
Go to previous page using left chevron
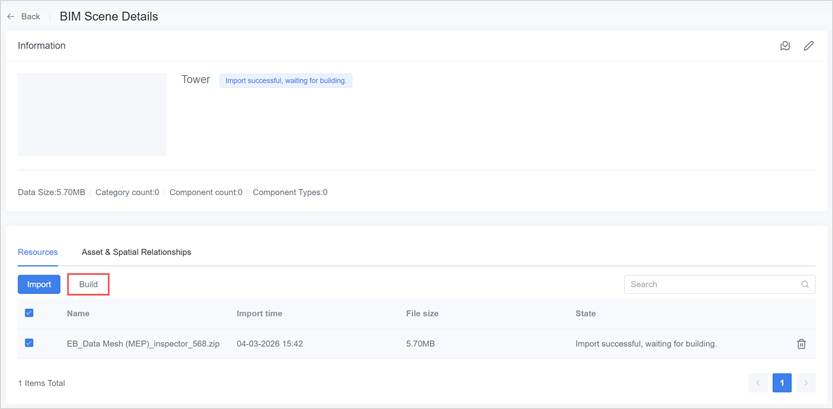pos(758,383)
